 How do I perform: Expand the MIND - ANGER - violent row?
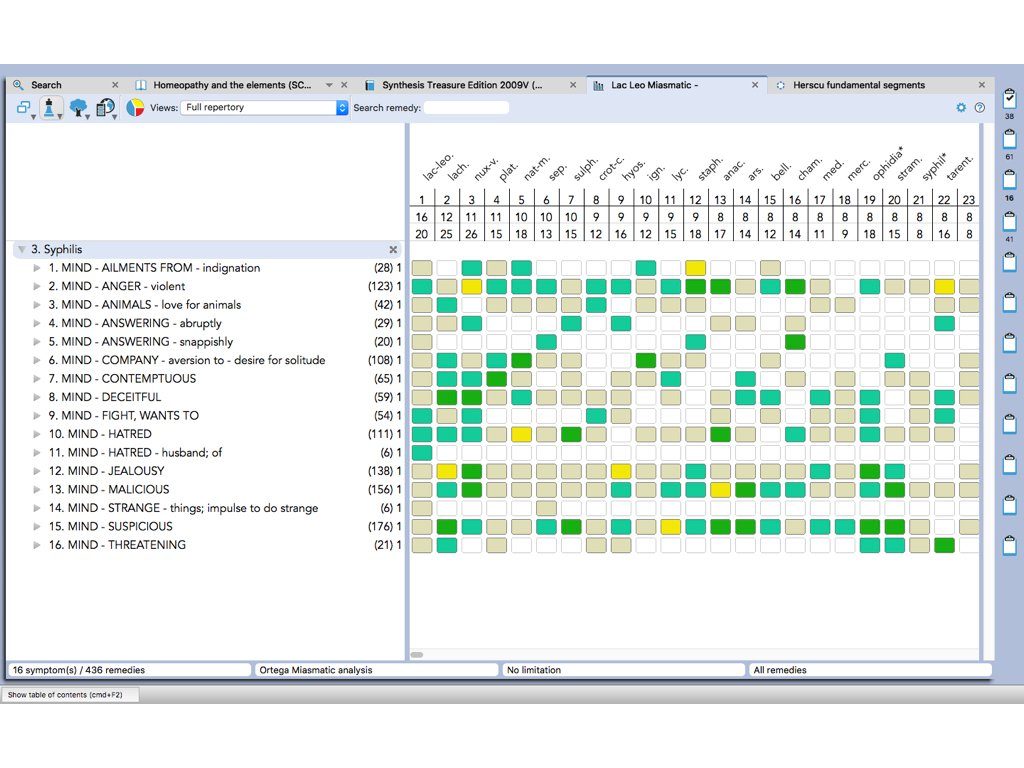point(37,286)
